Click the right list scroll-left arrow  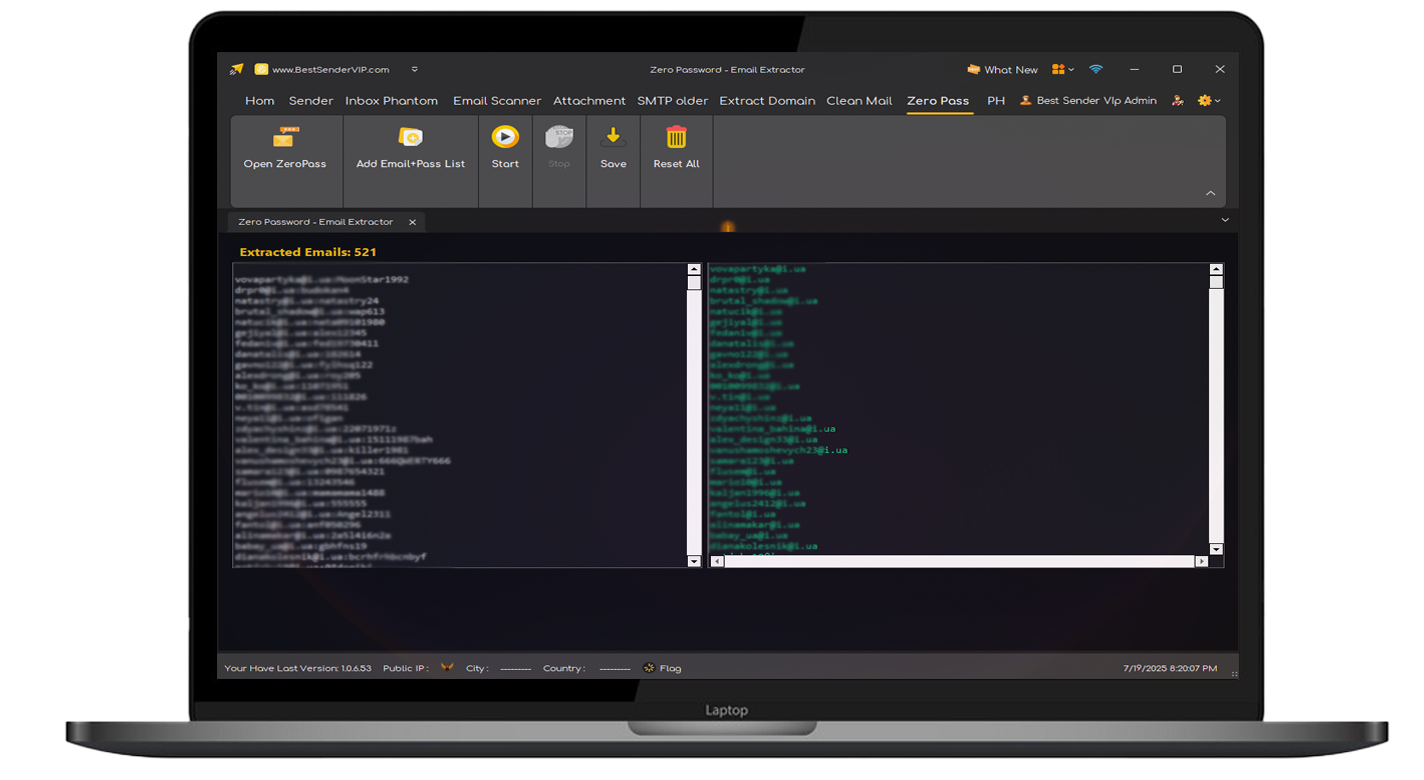pyautogui.click(x=717, y=562)
